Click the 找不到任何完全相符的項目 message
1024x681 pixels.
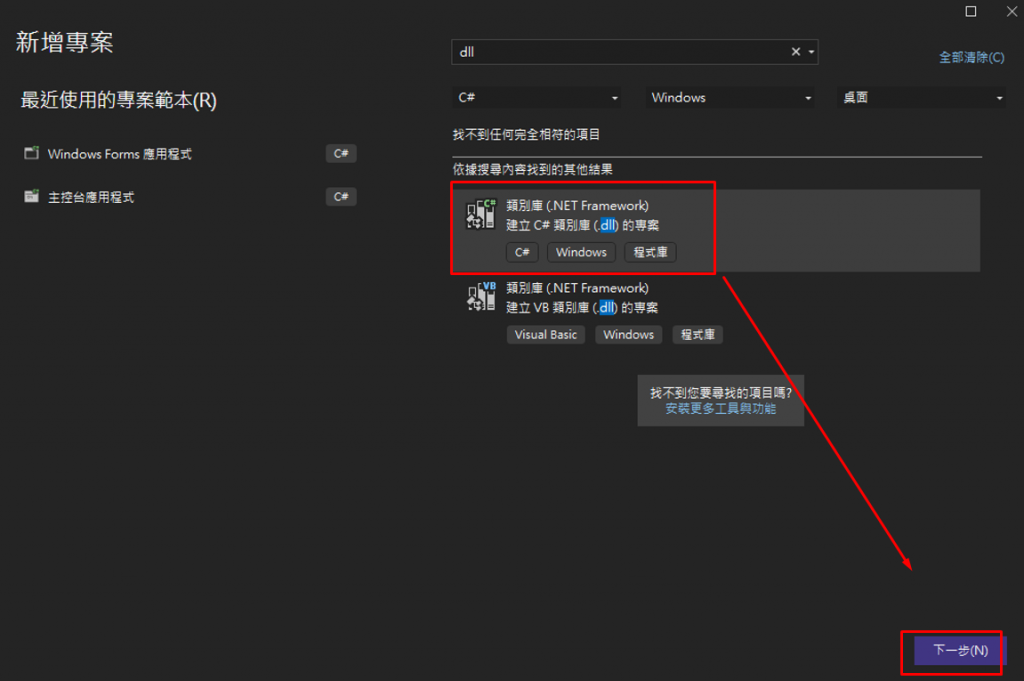[x=526, y=135]
